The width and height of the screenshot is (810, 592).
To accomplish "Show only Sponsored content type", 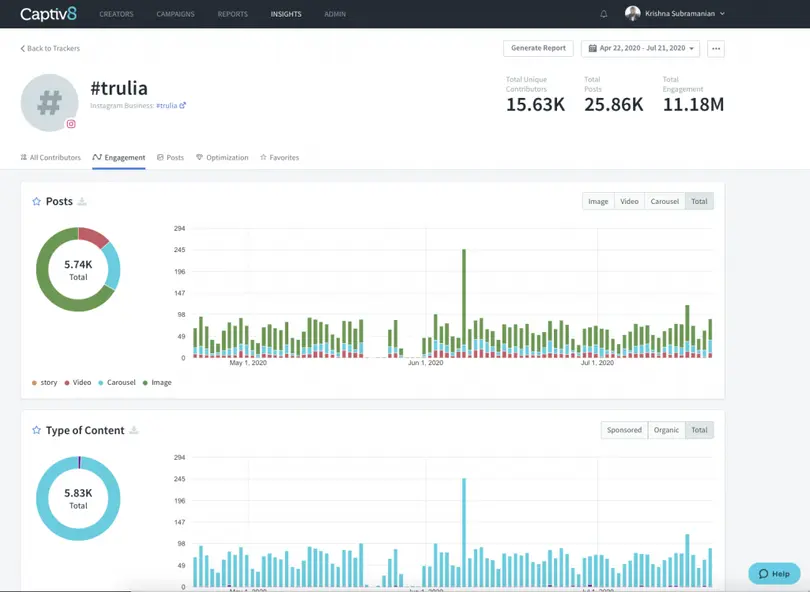I will click(x=624, y=430).
